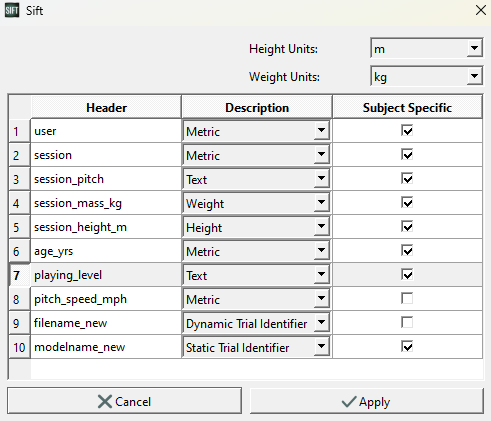Uncheck Subject Specific for modelname_new
The height and width of the screenshot is (421, 491).
(407, 347)
